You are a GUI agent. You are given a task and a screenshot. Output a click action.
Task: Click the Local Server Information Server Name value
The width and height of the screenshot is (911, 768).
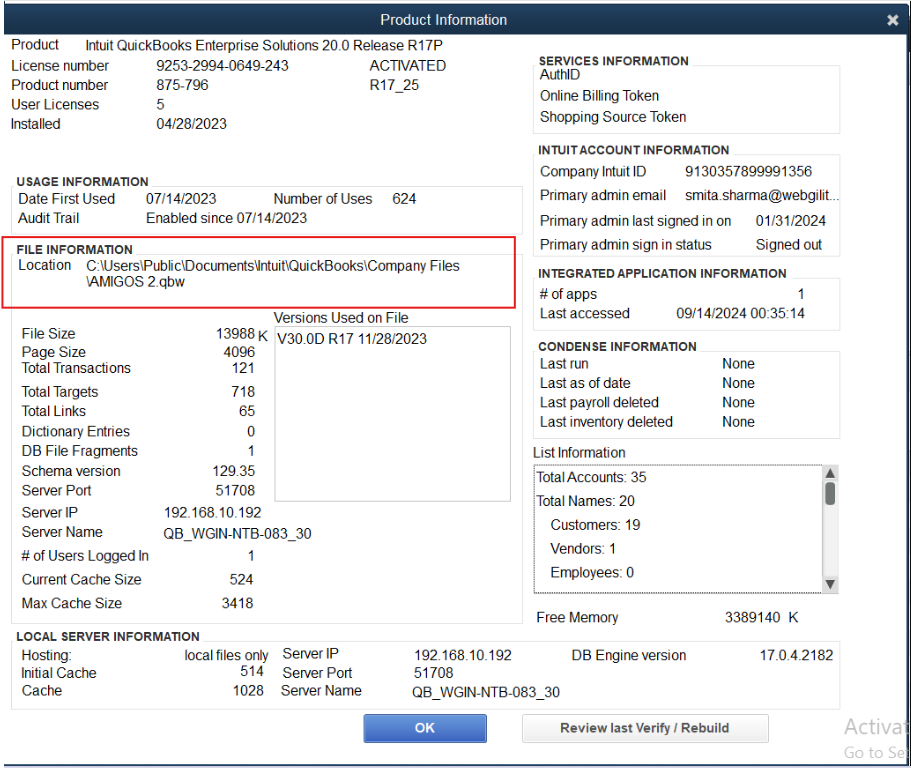(486, 692)
